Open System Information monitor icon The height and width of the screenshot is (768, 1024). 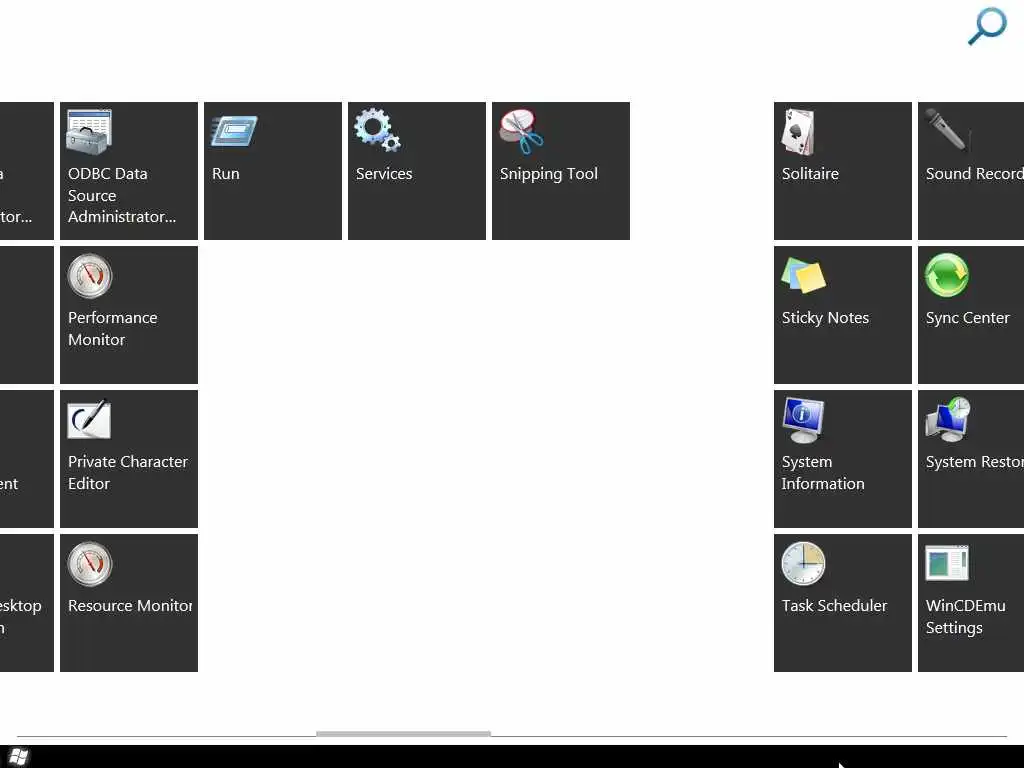click(x=803, y=420)
